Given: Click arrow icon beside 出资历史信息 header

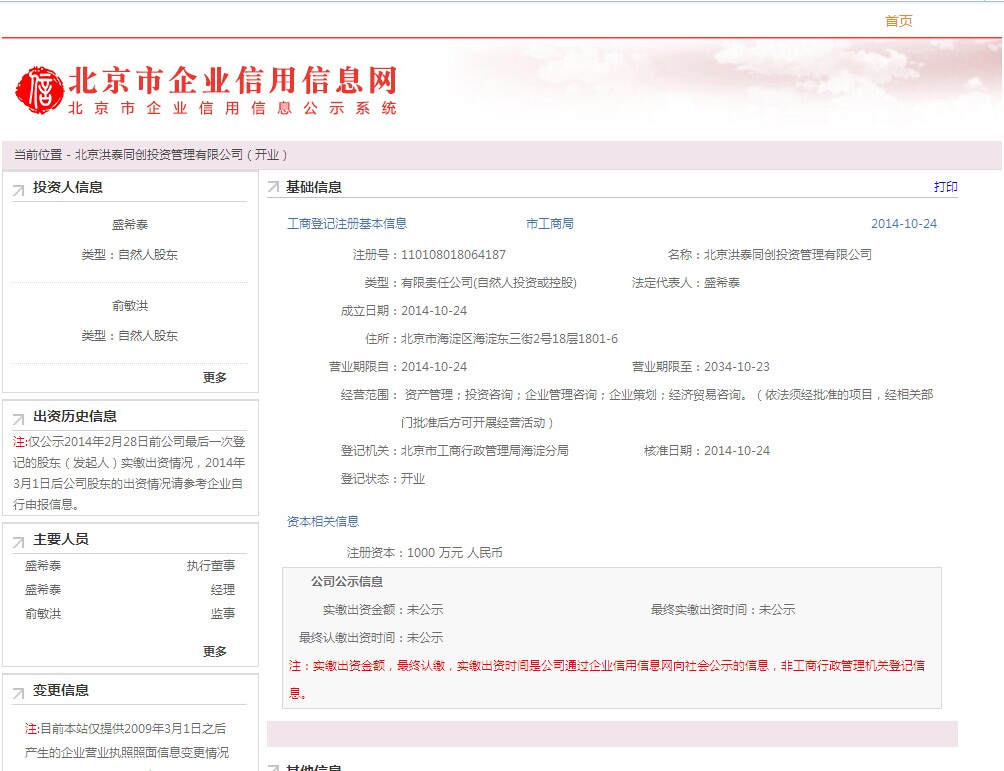Looking at the screenshot, I should (19, 418).
